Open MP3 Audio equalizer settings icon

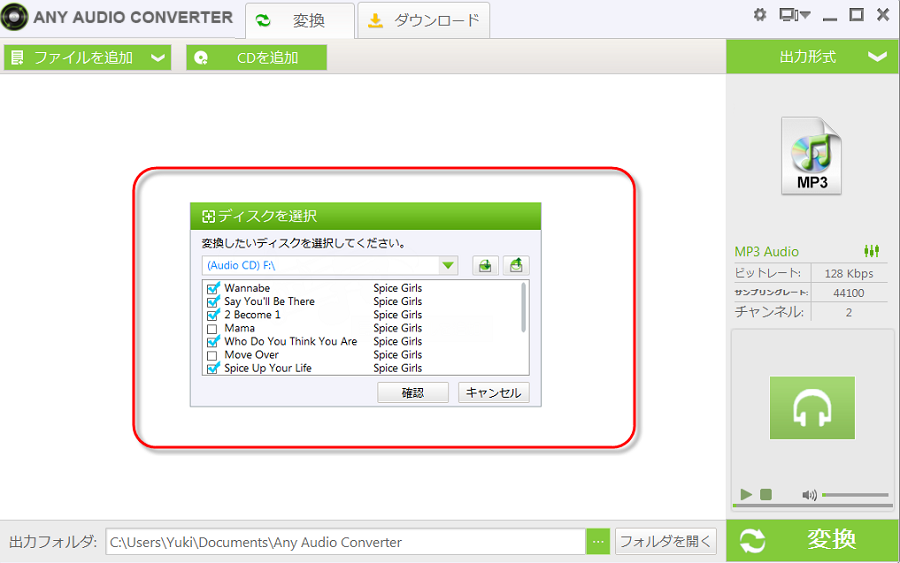coord(871,251)
